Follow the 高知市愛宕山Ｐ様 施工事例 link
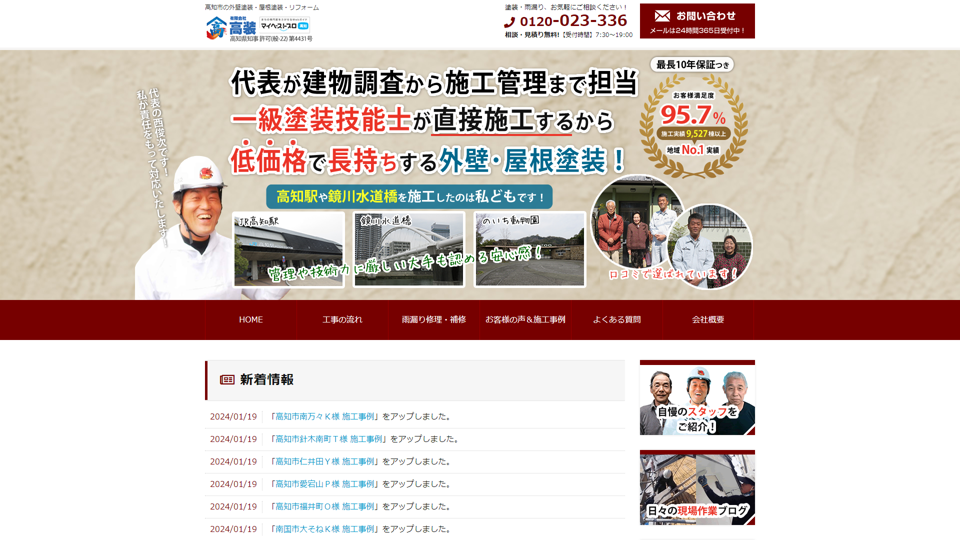The height and width of the screenshot is (540, 960). click(324, 484)
